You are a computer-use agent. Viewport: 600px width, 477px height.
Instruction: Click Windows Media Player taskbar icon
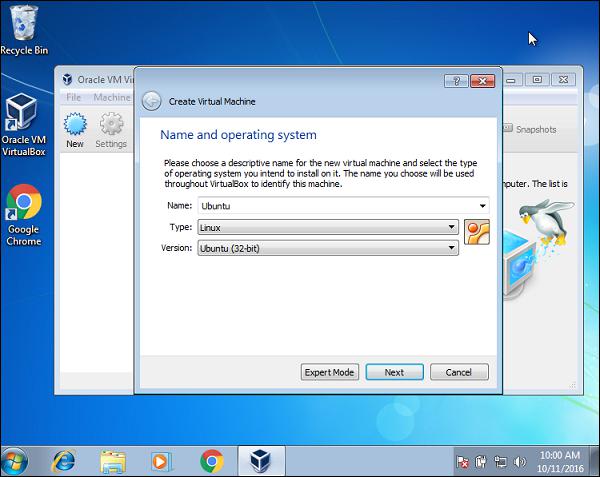(x=161, y=460)
